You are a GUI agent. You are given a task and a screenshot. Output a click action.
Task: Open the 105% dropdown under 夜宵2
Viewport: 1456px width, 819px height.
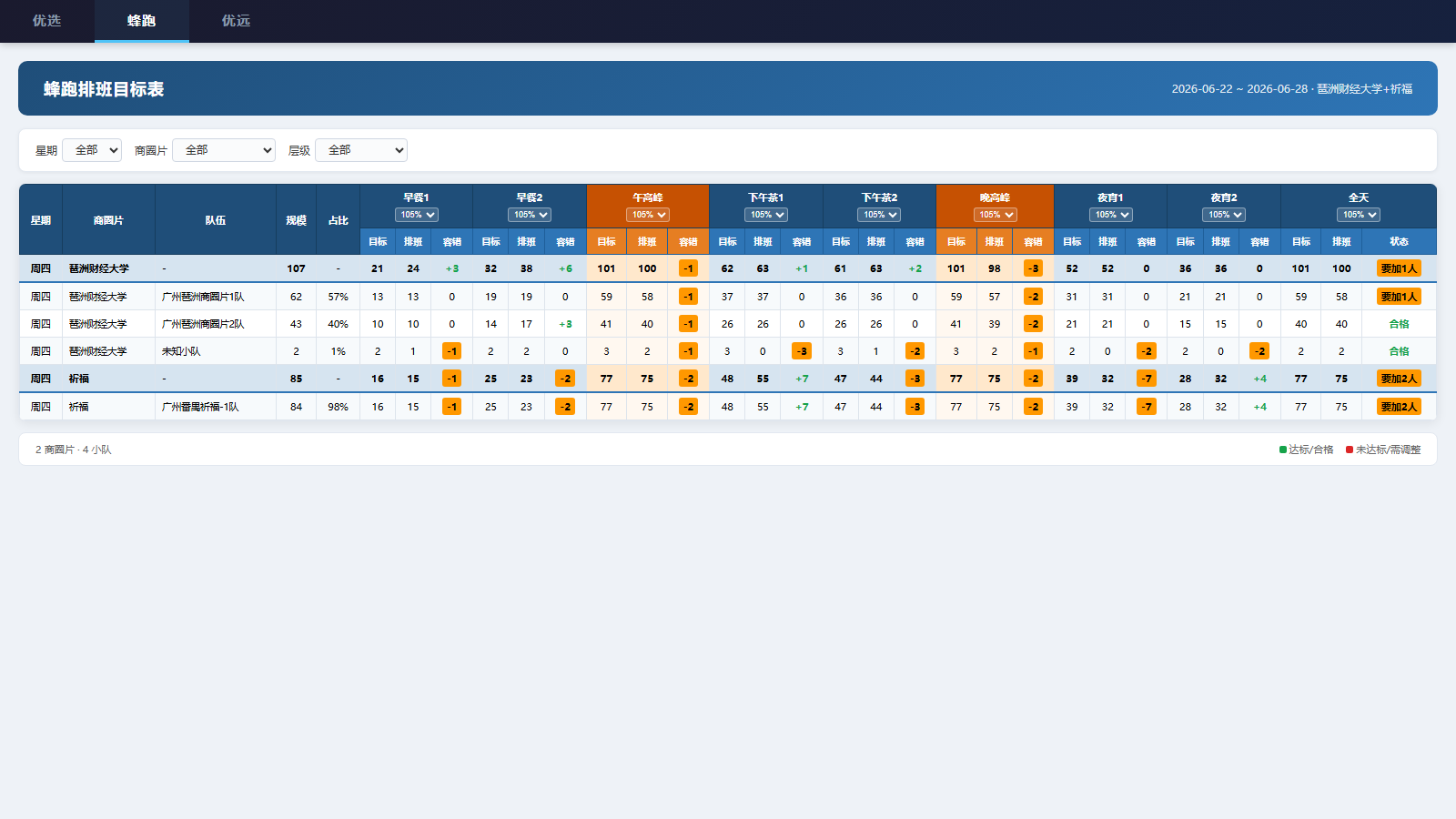1224,215
